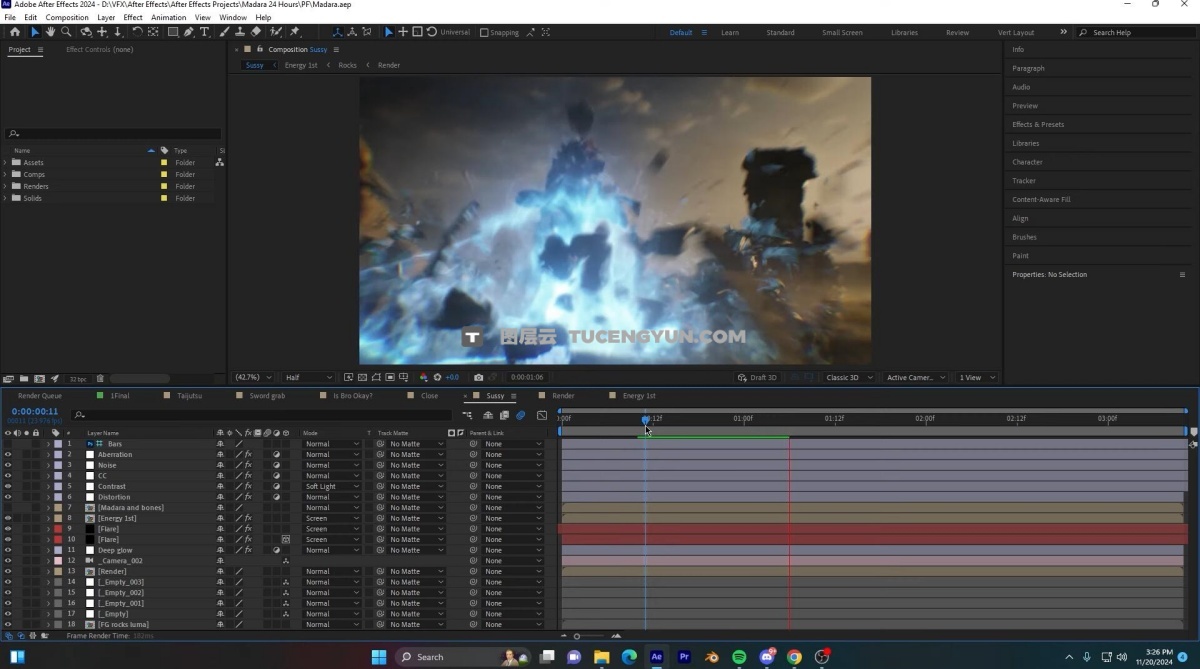This screenshot has width=1200, height=669.
Task: Toggle the motion blur enable switch in timeline
Action: coord(520,415)
